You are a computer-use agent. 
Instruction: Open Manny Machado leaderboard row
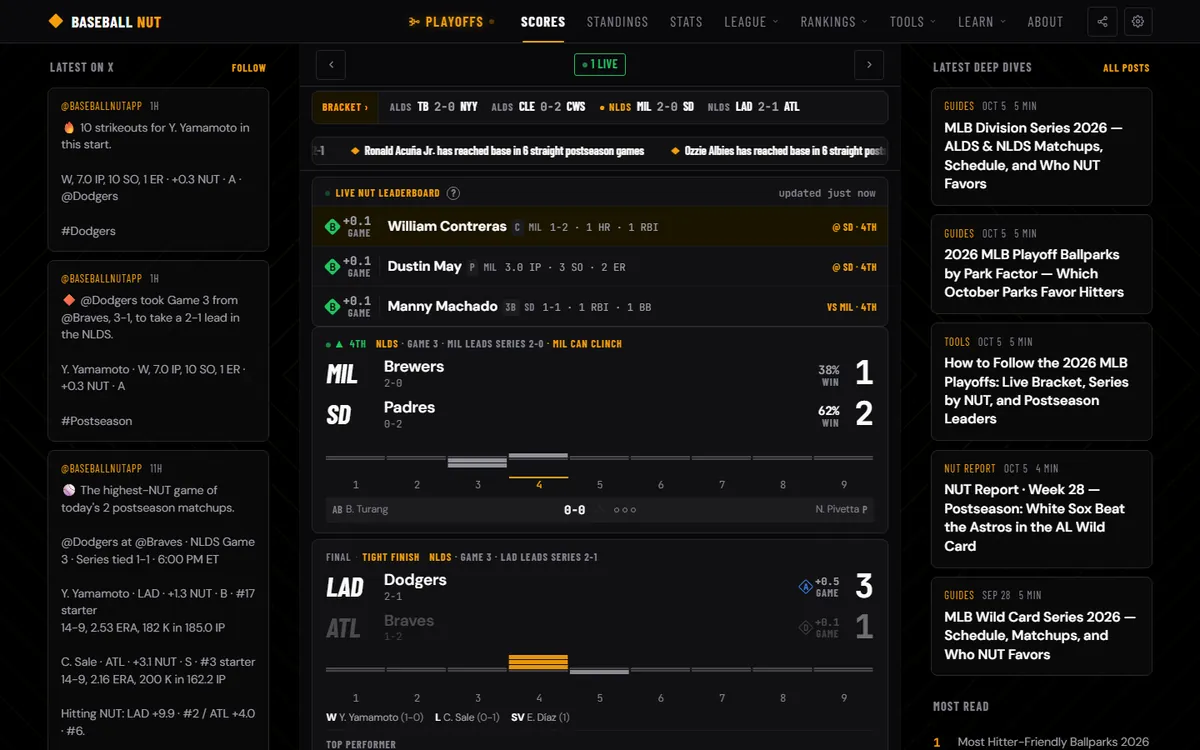click(600, 307)
